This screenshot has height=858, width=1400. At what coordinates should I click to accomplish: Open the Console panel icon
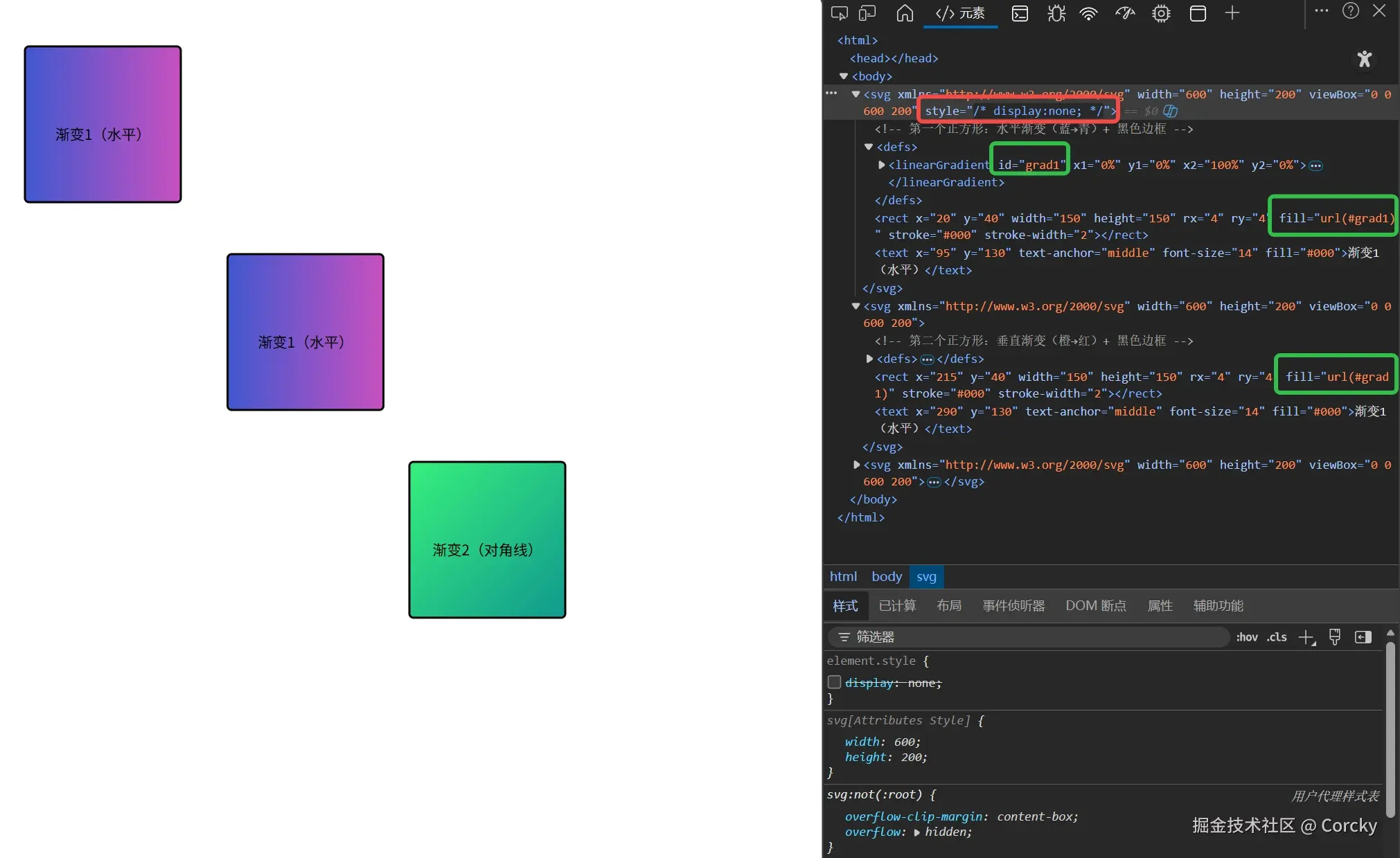tap(1020, 13)
